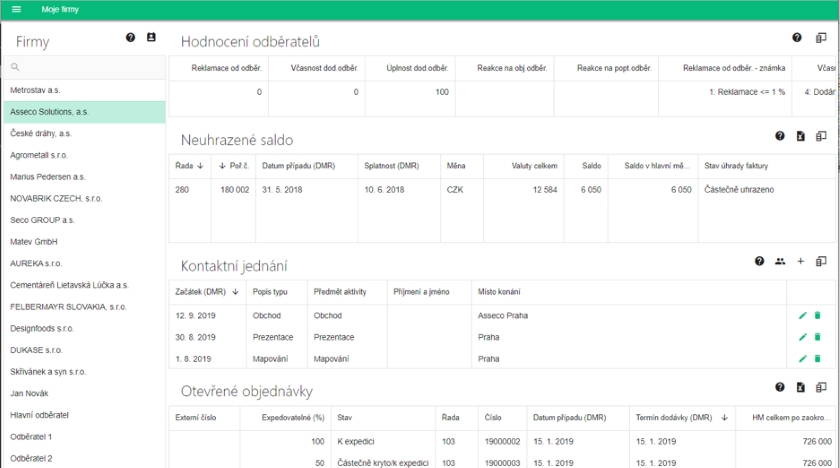This screenshot has width=840, height=468.
Task: Select Matev GmbH in company list
Action: tap(85, 242)
